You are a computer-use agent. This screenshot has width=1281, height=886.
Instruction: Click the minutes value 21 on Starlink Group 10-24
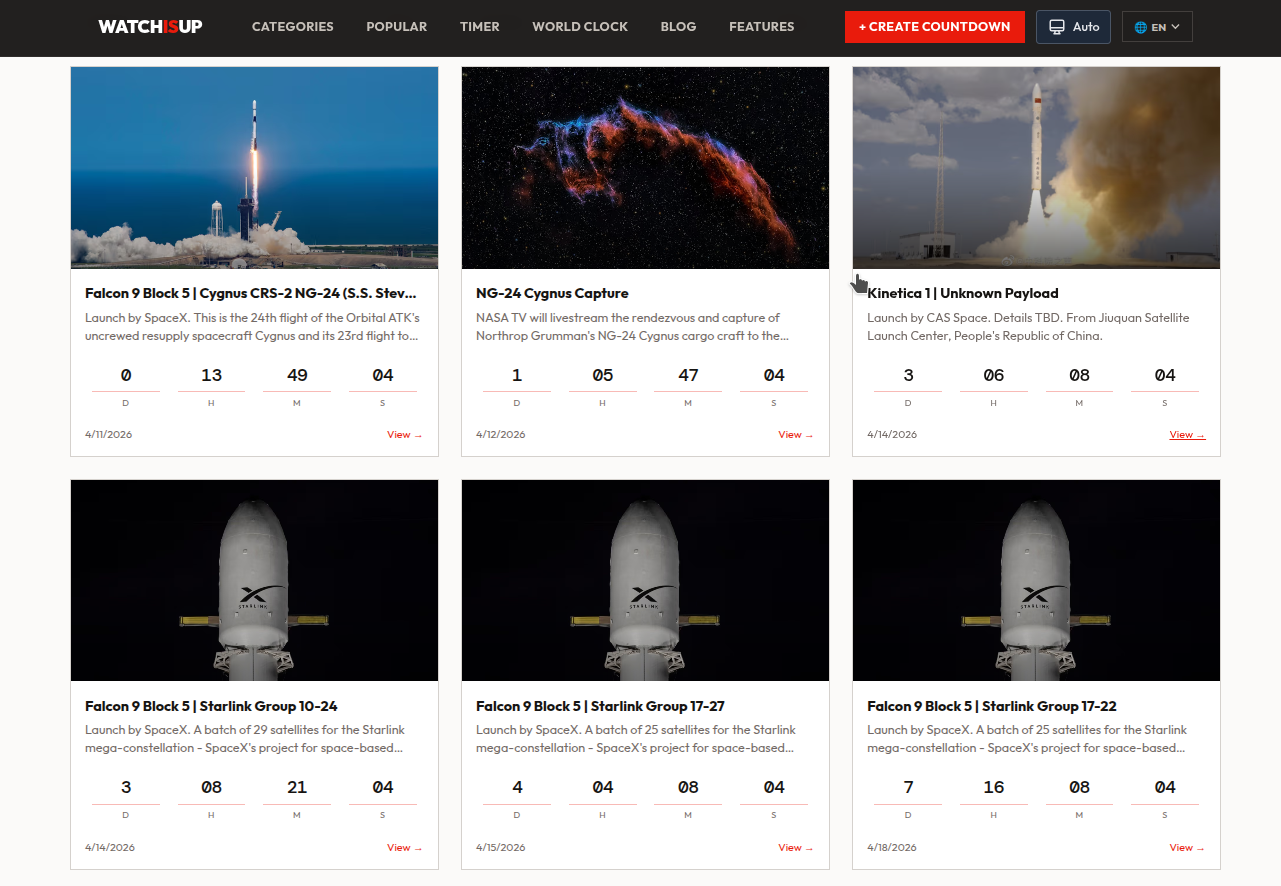point(297,788)
